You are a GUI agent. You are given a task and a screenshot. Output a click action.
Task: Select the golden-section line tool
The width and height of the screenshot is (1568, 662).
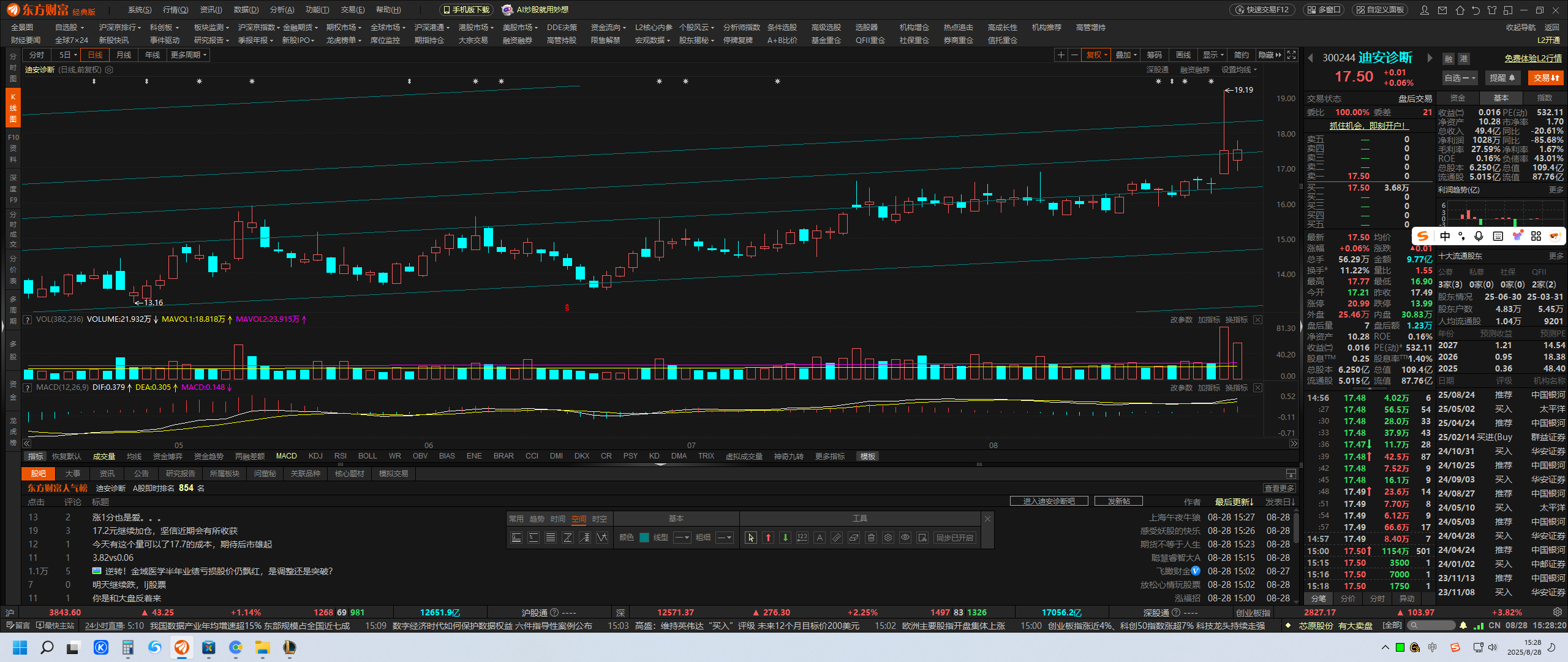pyautogui.click(x=516, y=538)
